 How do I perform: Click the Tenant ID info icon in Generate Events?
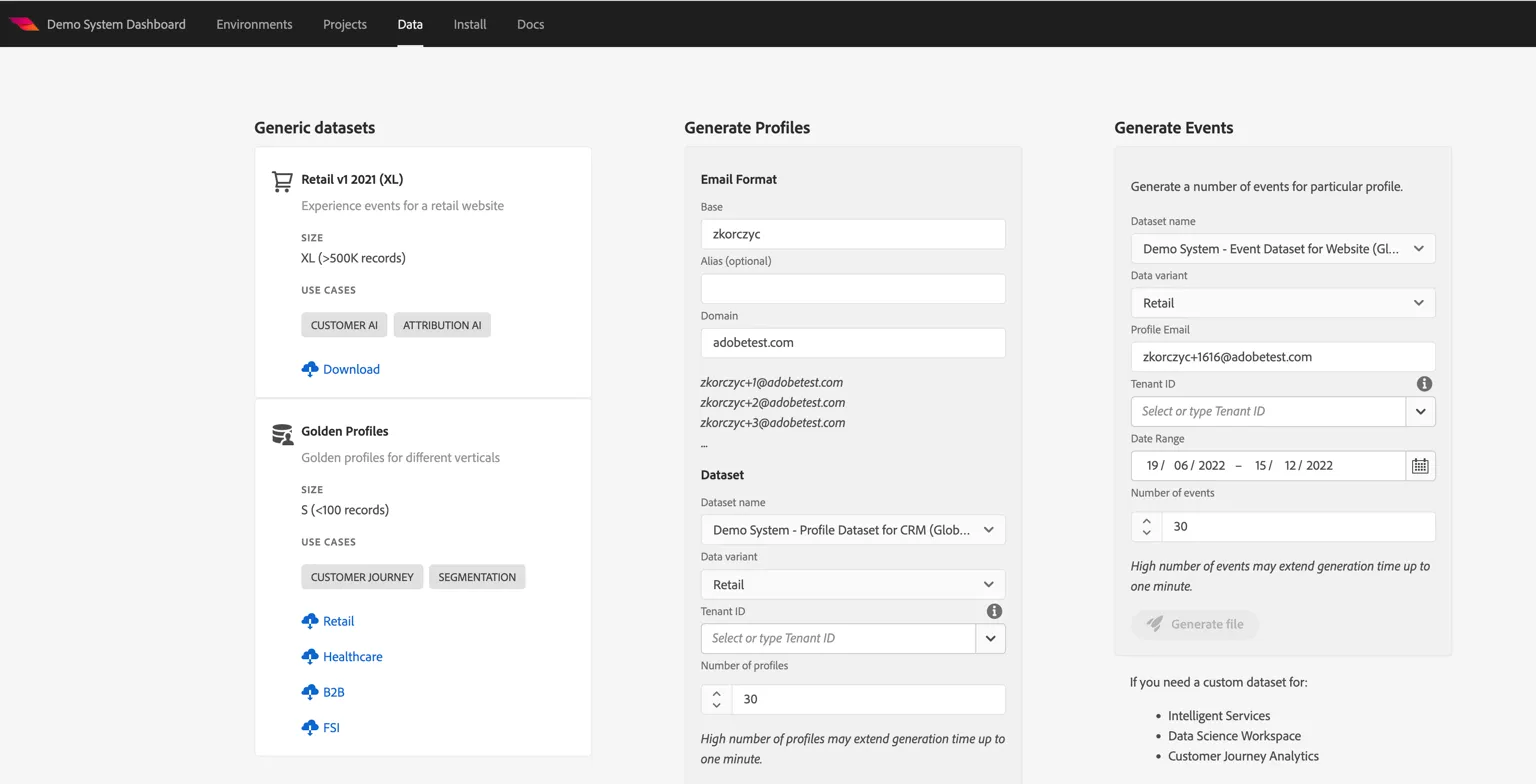(x=1424, y=384)
